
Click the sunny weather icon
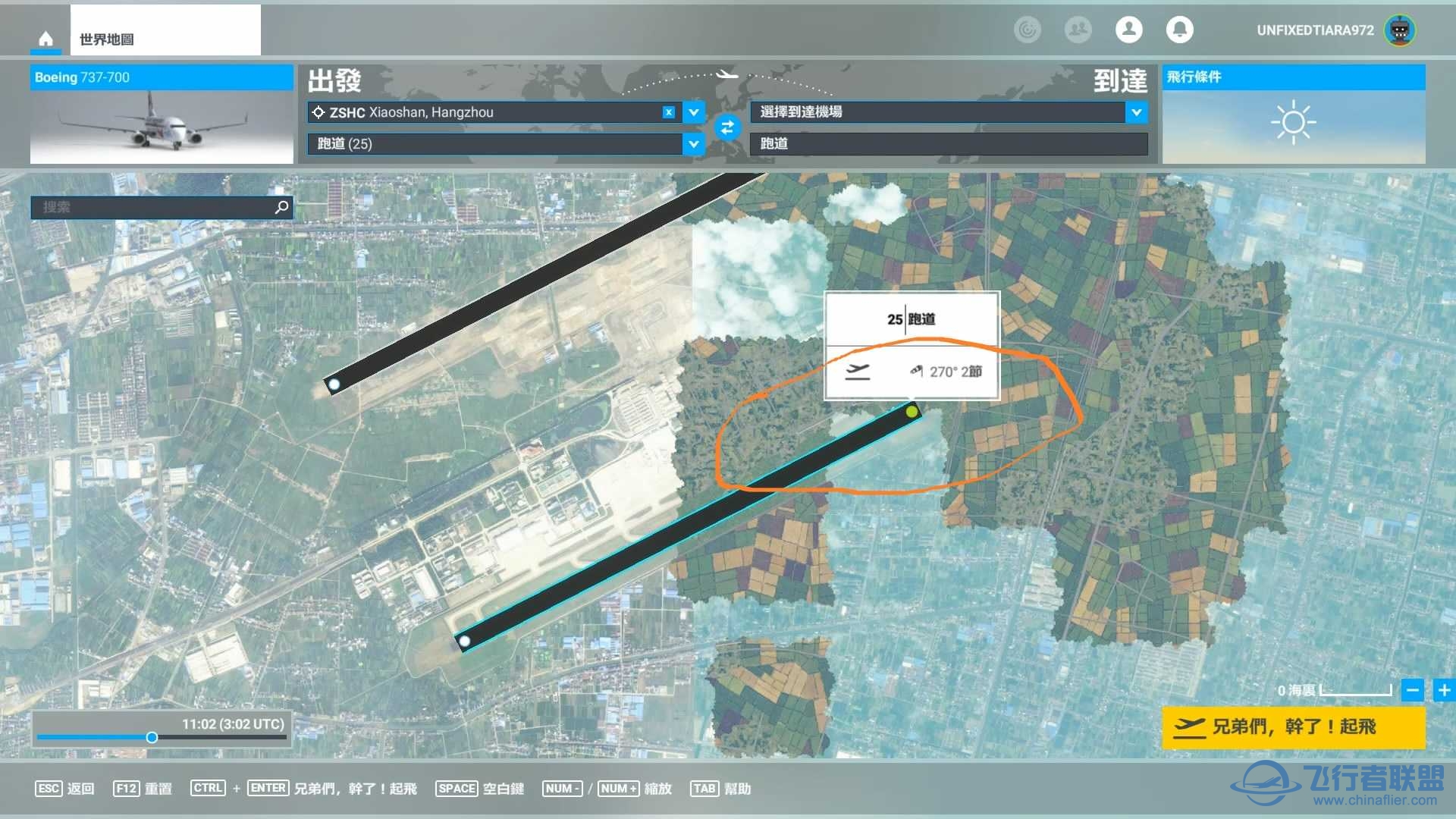coord(1294,122)
